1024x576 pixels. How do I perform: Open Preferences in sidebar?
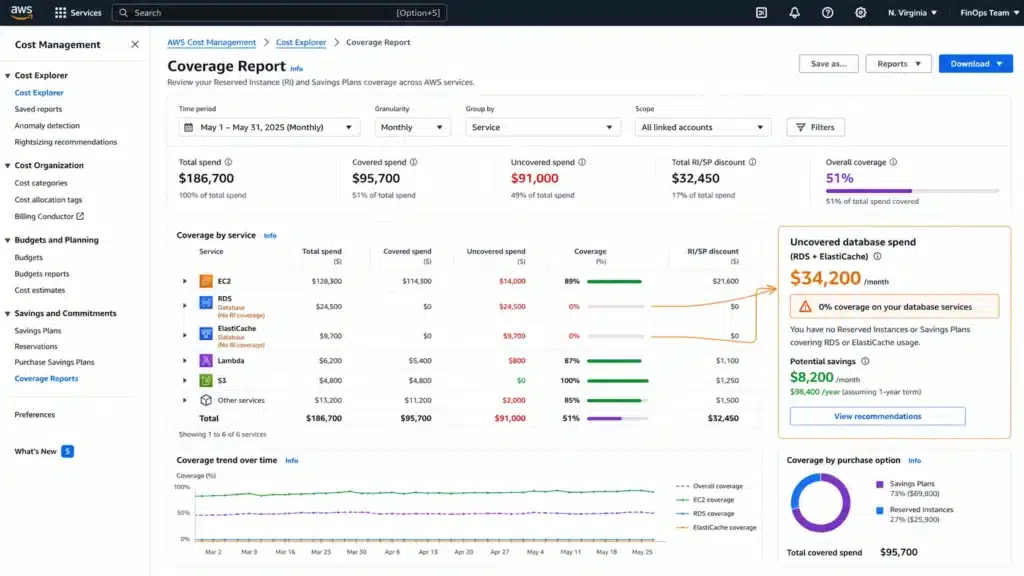tap(35, 415)
